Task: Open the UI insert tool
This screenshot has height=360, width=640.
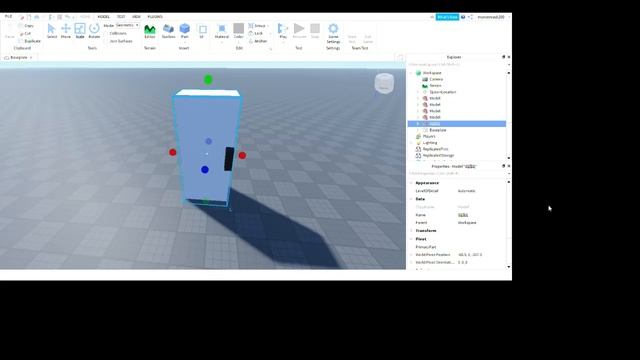Action: coord(202,31)
